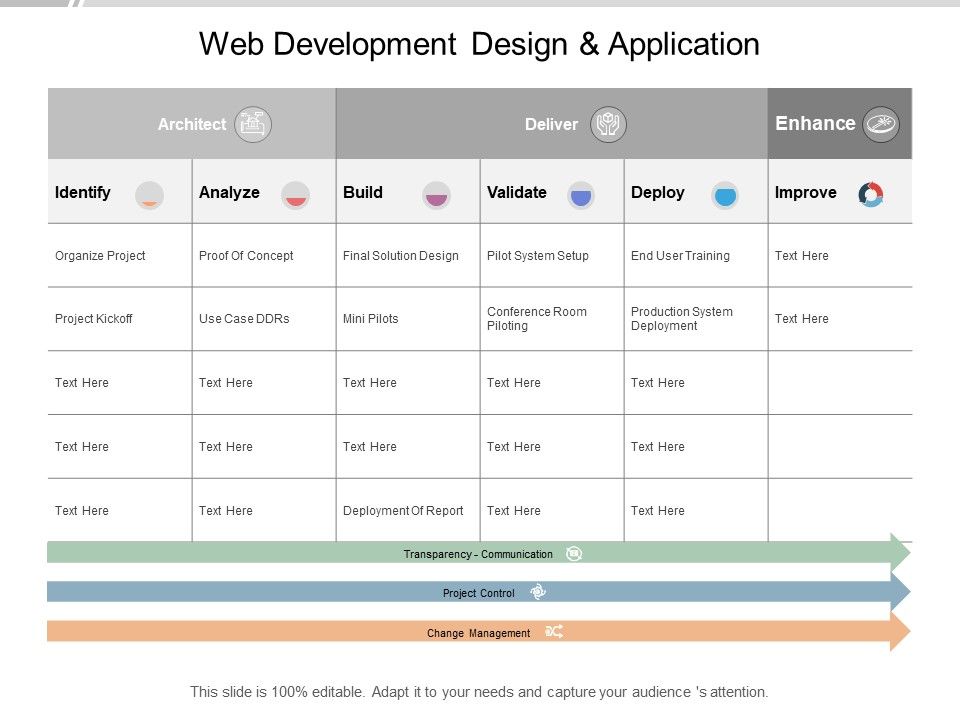Screen dimensions: 960x720
Task: Click the Transparency - Communication icon
Action: coord(574,553)
